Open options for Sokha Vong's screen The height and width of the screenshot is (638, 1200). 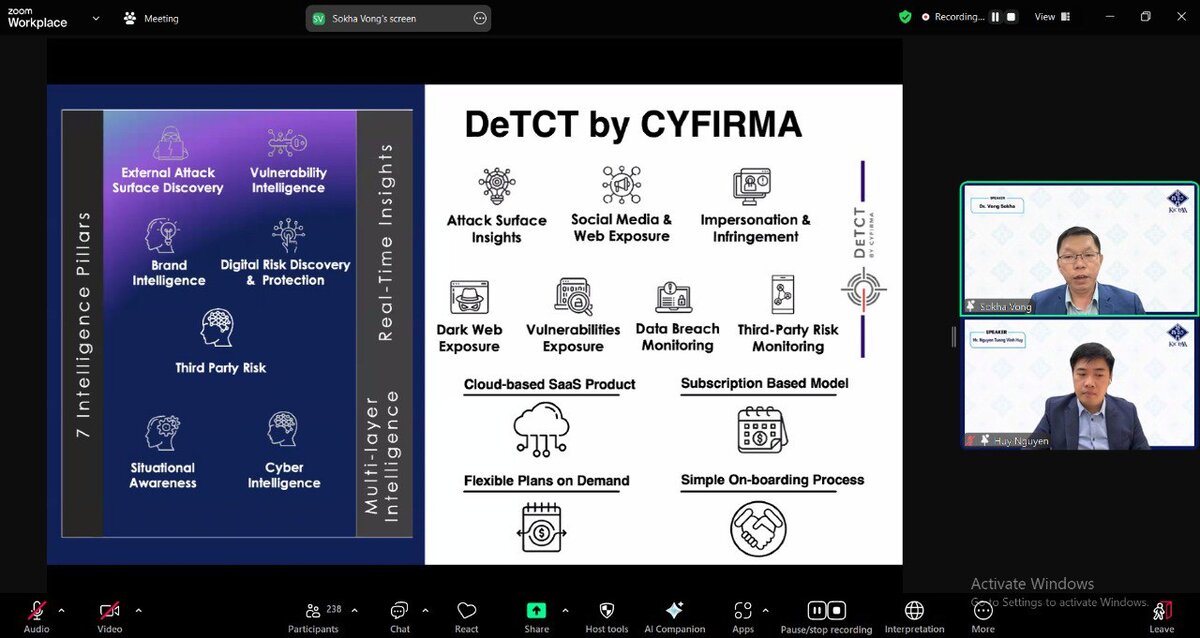coord(480,18)
